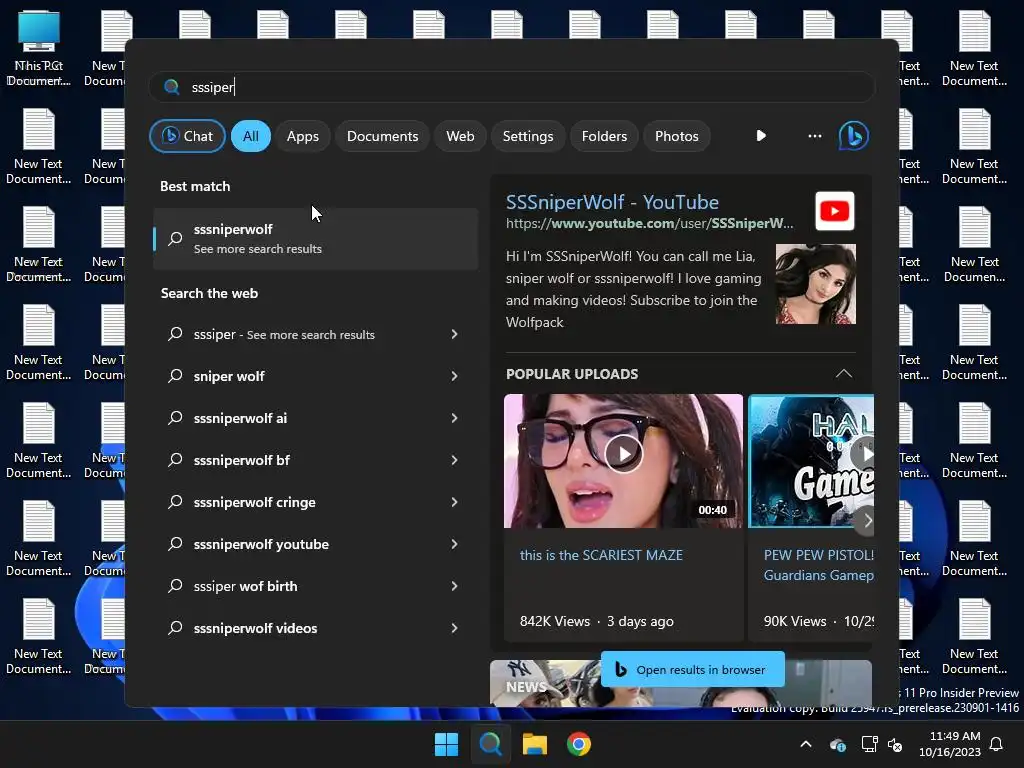Click the Bing logo button
This screenshot has height=768, width=1024.
tap(854, 136)
